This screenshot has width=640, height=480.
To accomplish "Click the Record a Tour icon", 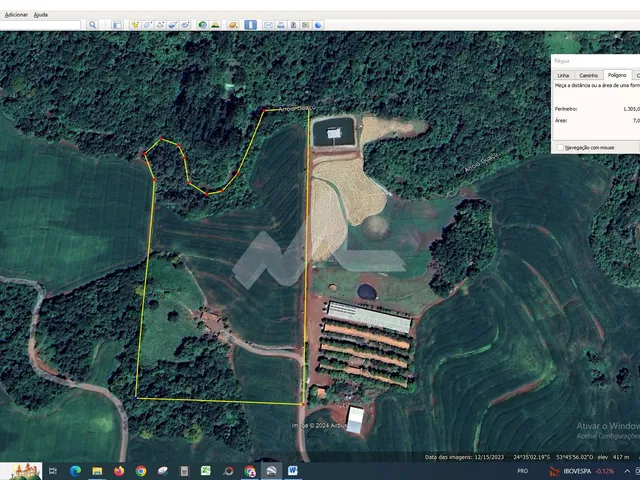I will click(x=185, y=25).
